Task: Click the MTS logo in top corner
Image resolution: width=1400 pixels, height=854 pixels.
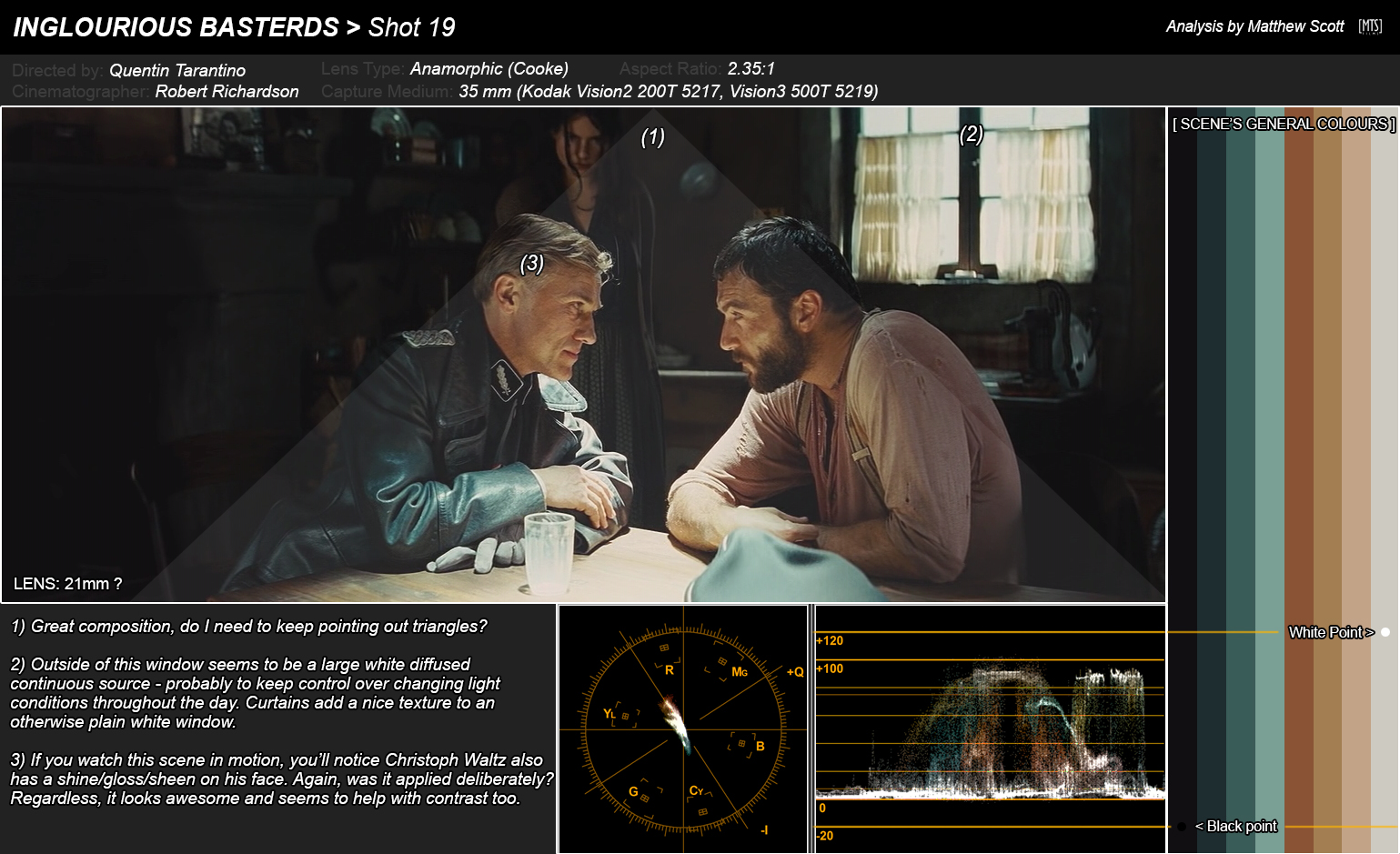Action: pos(1370,26)
